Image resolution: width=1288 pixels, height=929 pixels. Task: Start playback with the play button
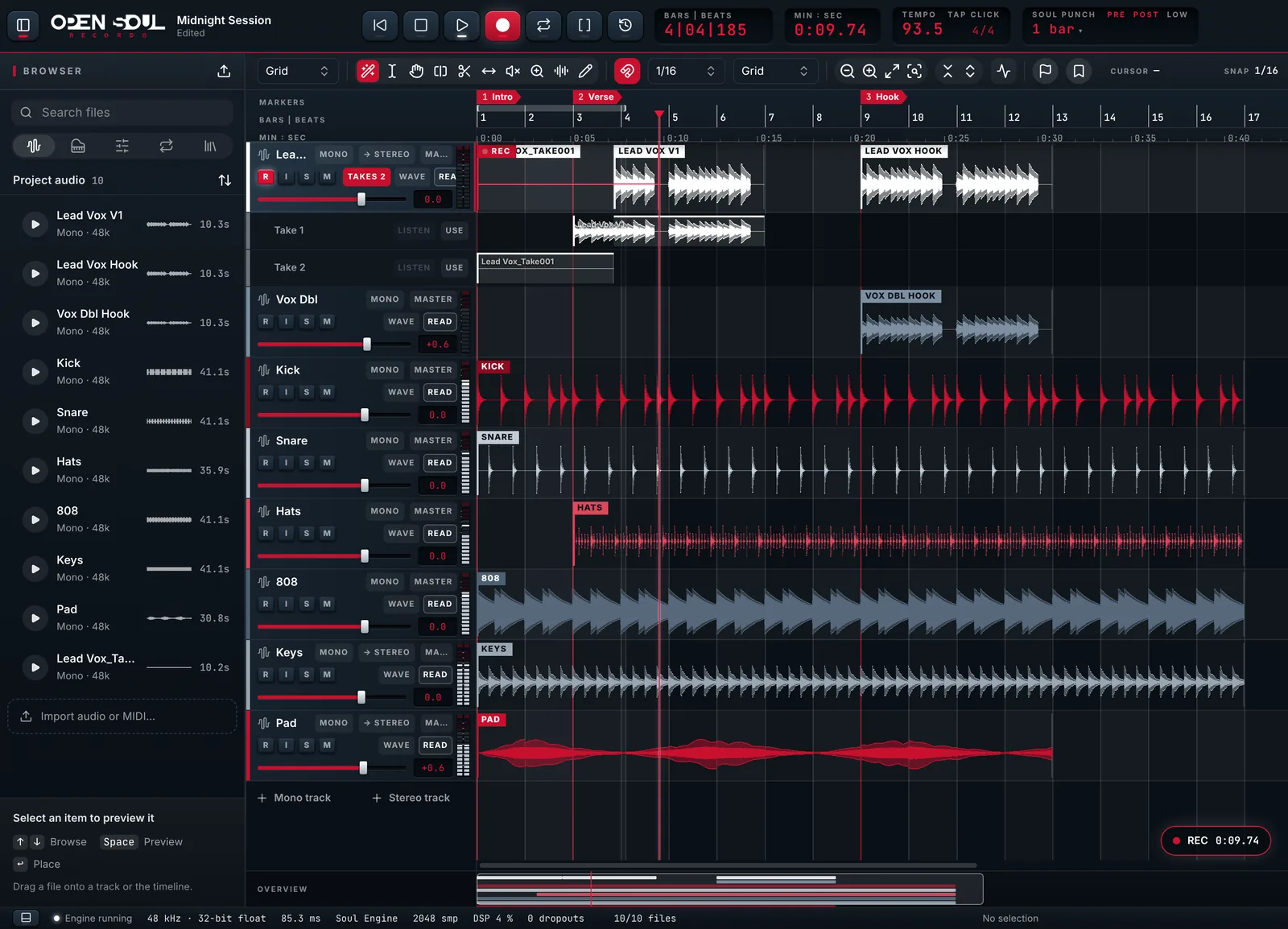pos(462,25)
